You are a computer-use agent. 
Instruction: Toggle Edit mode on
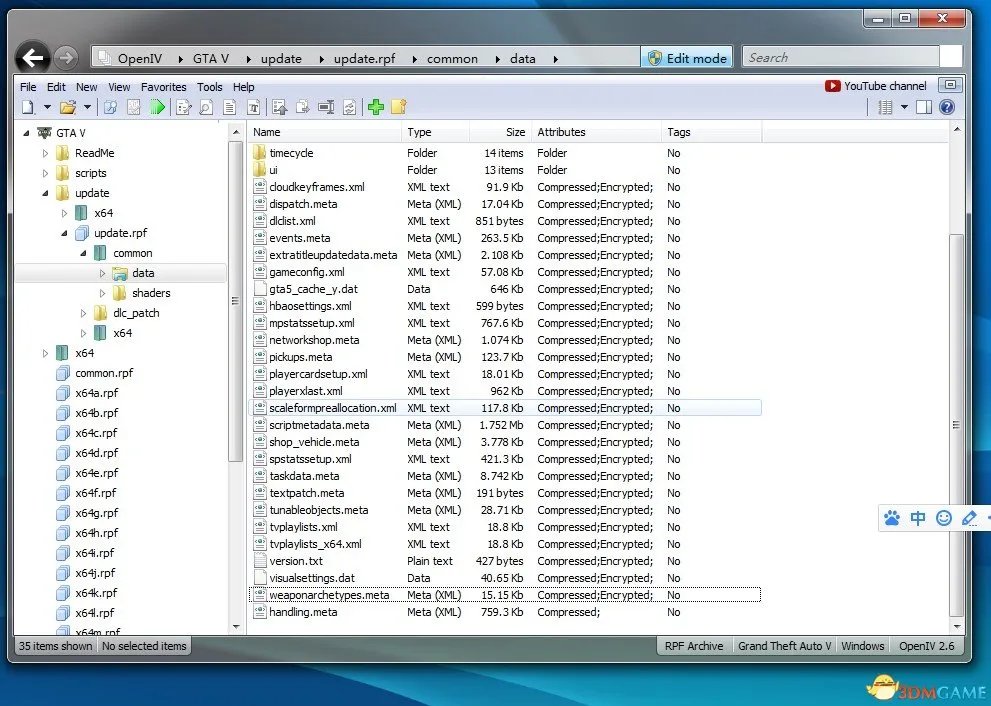tap(687, 58)
